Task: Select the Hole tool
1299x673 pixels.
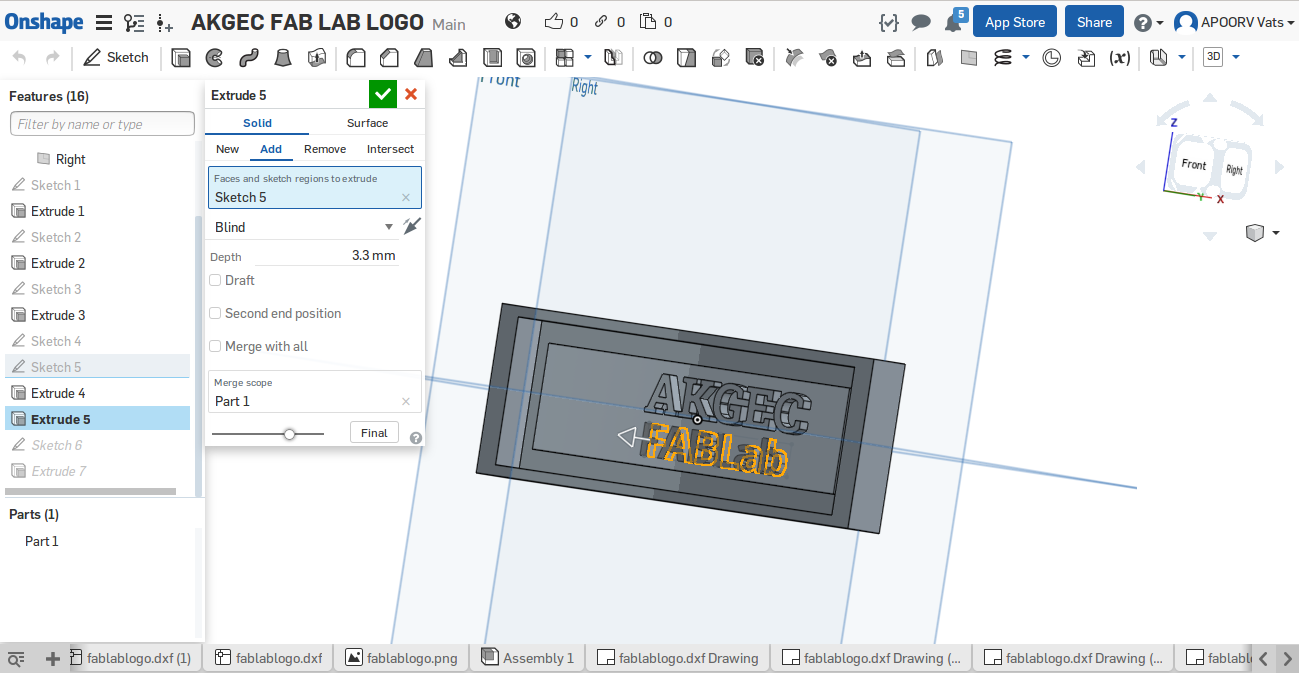Action: 525,58
